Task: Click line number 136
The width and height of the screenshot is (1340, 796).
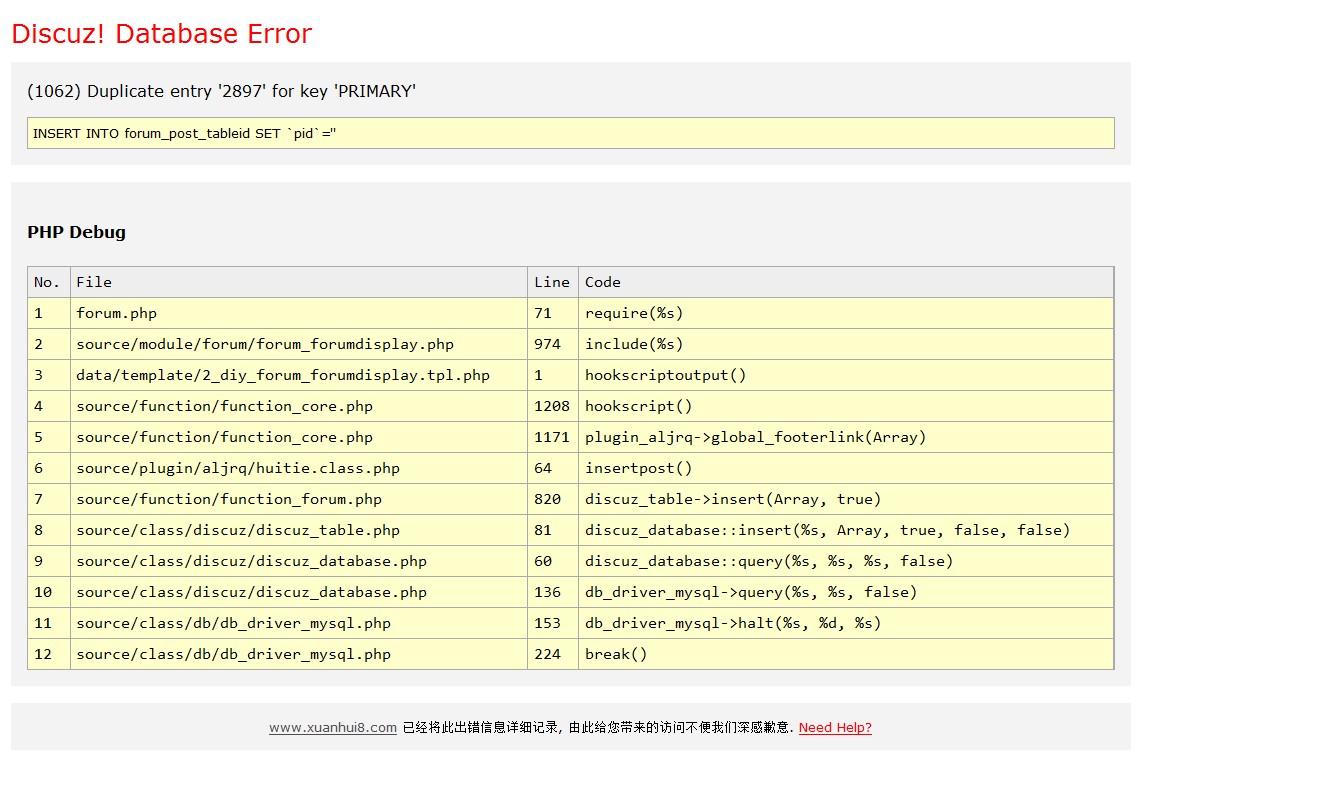Action: pos(548,592)
